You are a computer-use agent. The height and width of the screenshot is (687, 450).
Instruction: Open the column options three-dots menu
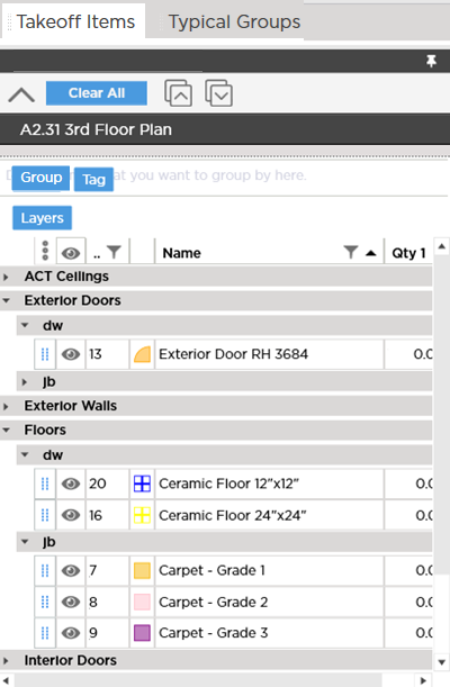45,251
